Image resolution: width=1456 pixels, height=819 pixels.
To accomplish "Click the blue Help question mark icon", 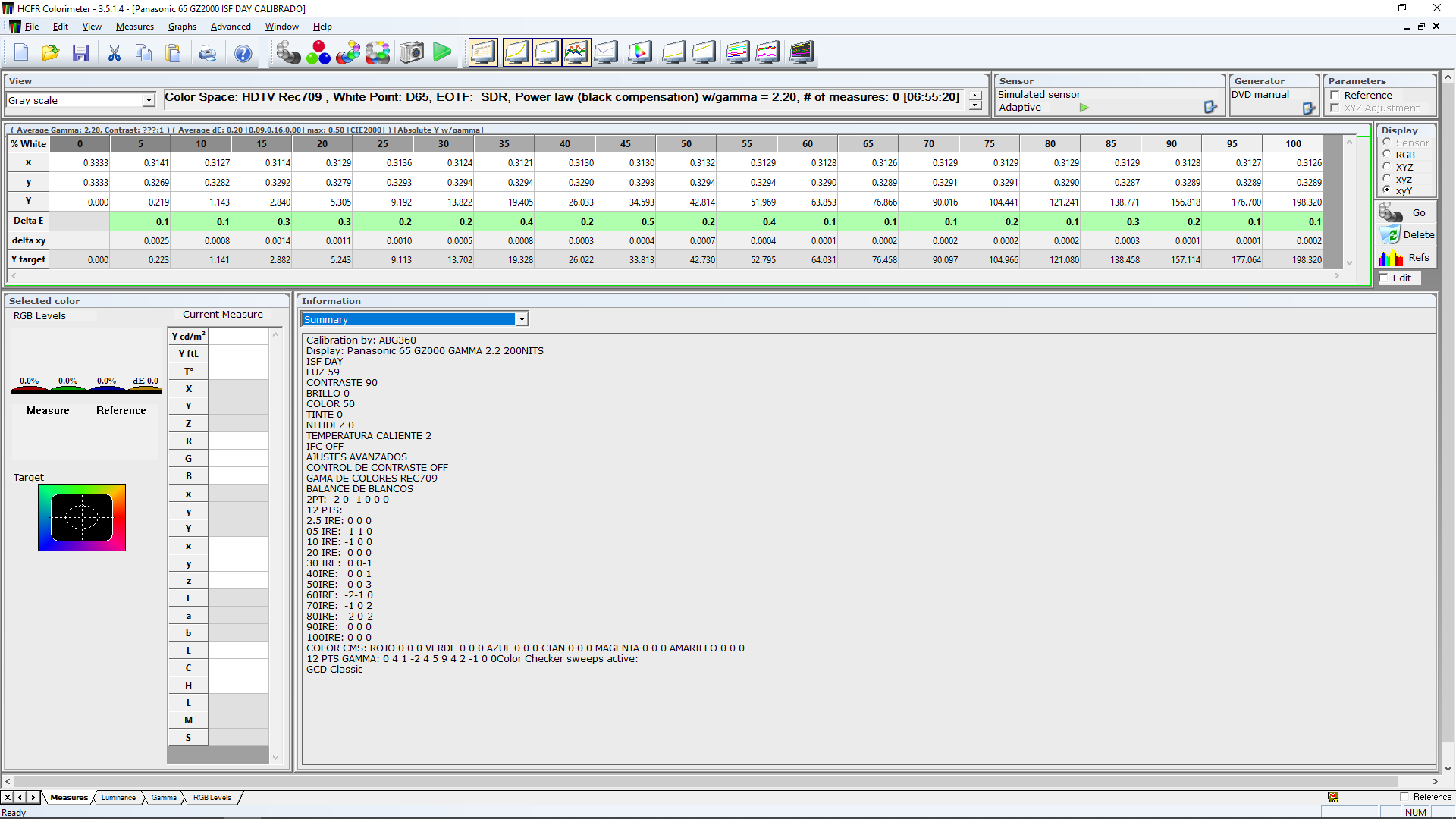I will 243,53.
